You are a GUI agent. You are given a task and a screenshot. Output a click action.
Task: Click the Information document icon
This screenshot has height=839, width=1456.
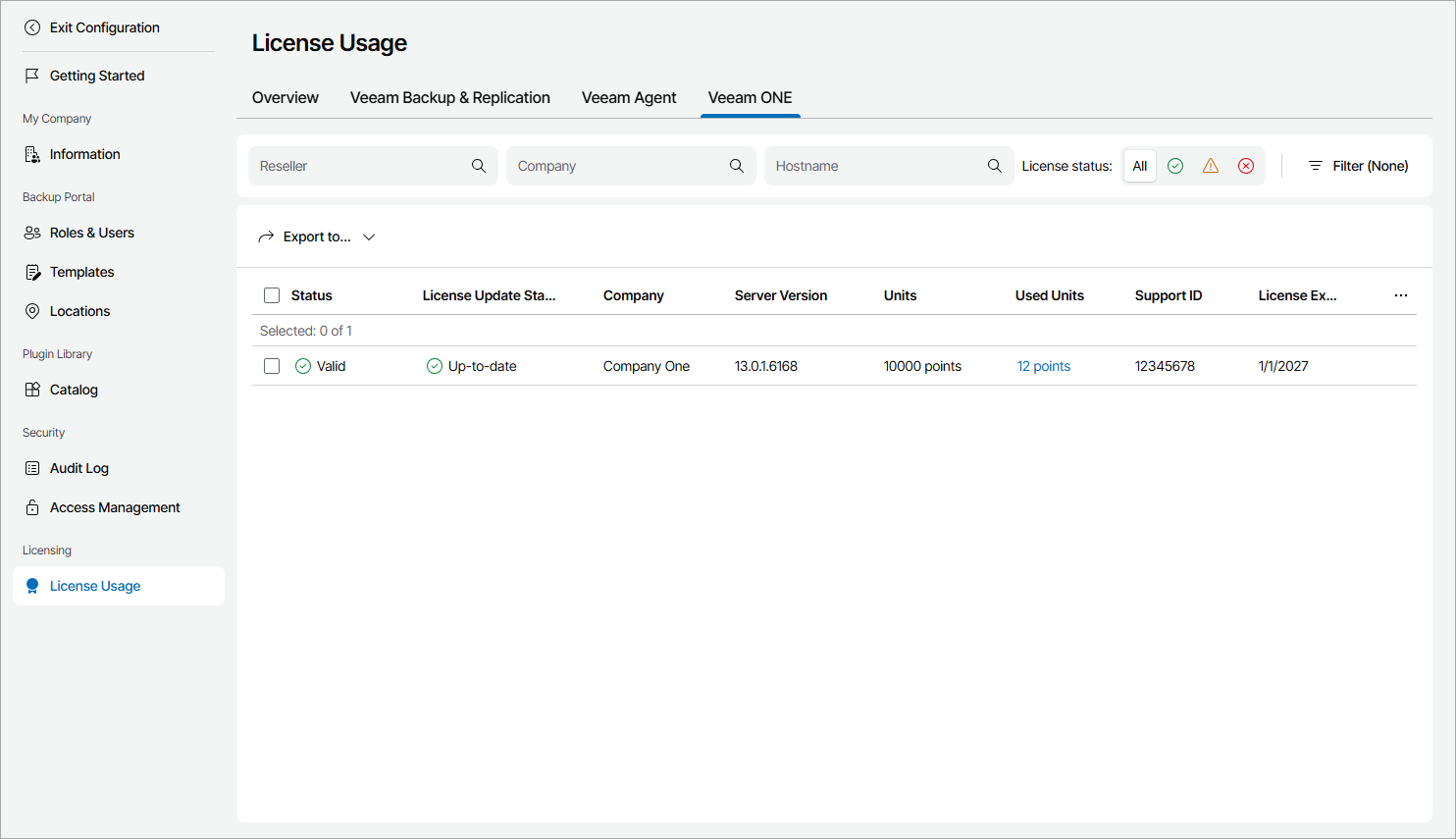pyautogui.click(x=32, y=154)
